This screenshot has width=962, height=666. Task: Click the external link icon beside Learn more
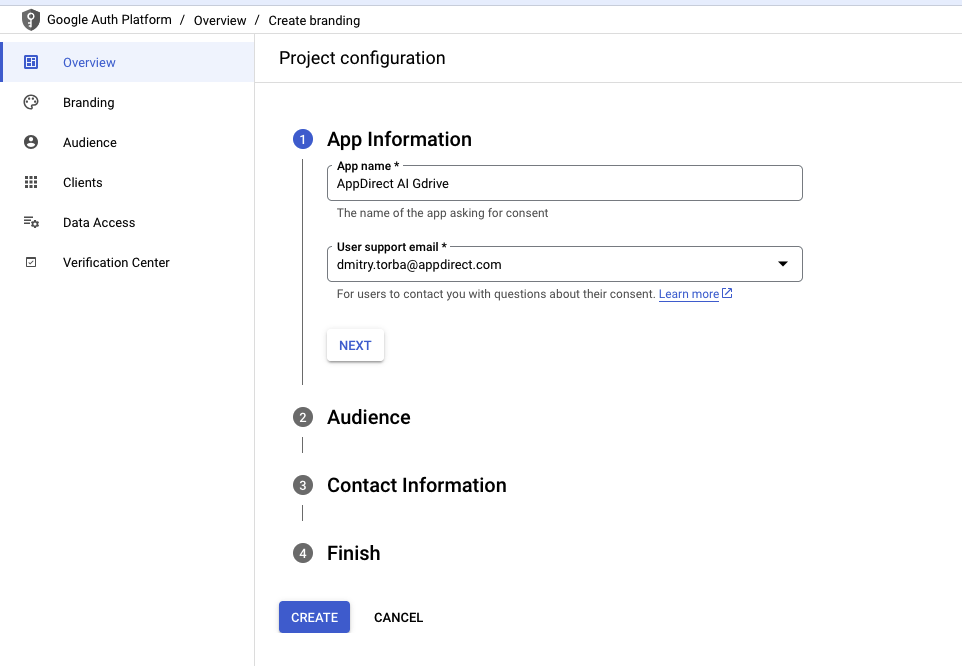pos(727,293)
